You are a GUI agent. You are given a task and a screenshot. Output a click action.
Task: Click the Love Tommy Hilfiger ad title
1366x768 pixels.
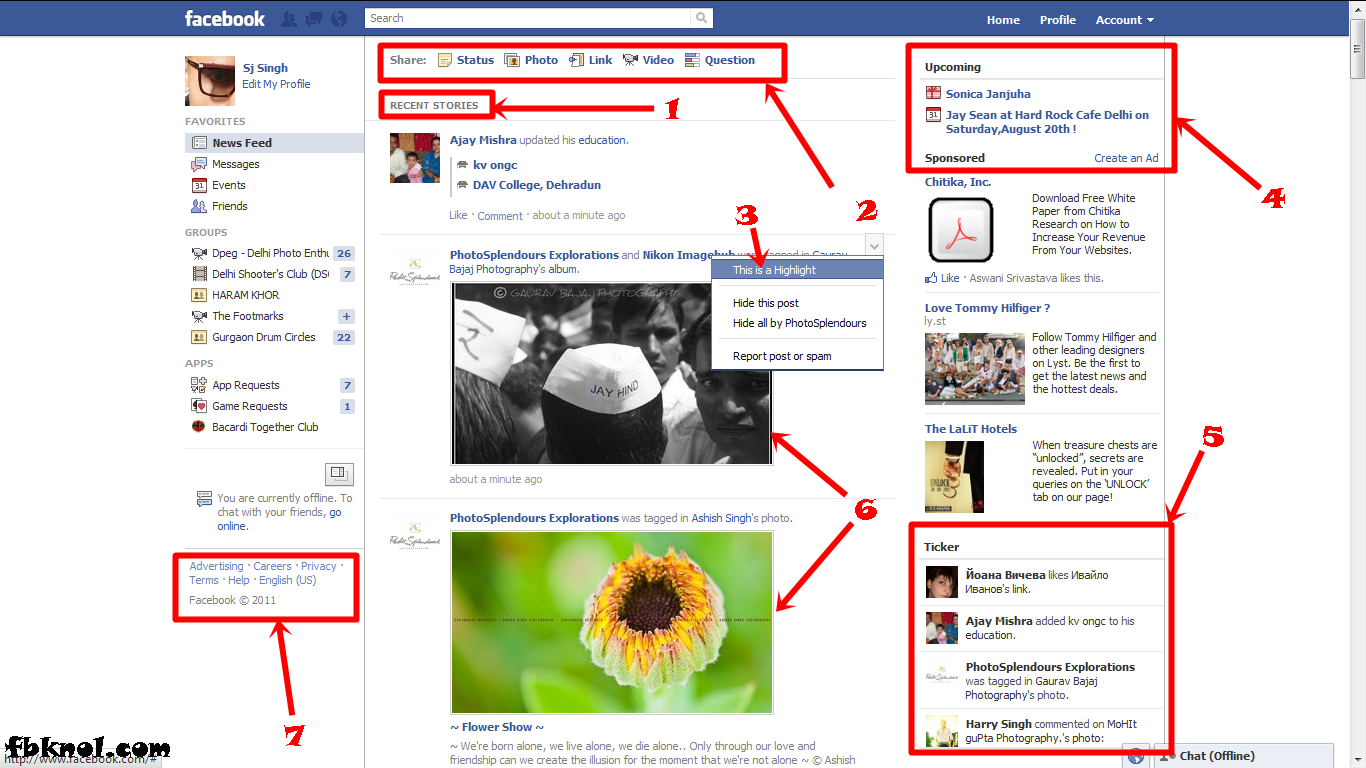pos(987,308)
